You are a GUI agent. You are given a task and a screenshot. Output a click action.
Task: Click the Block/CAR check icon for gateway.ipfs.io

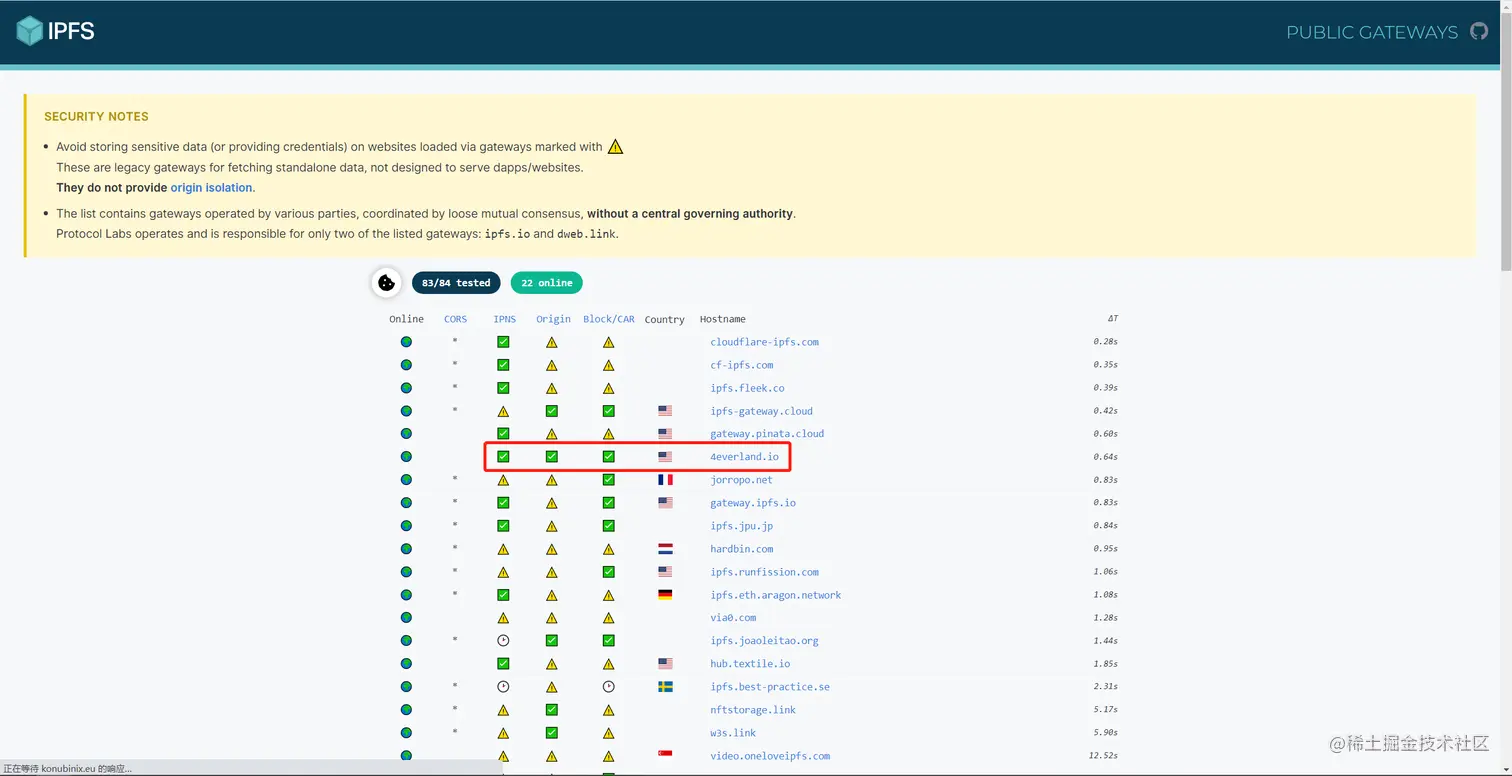609,503
